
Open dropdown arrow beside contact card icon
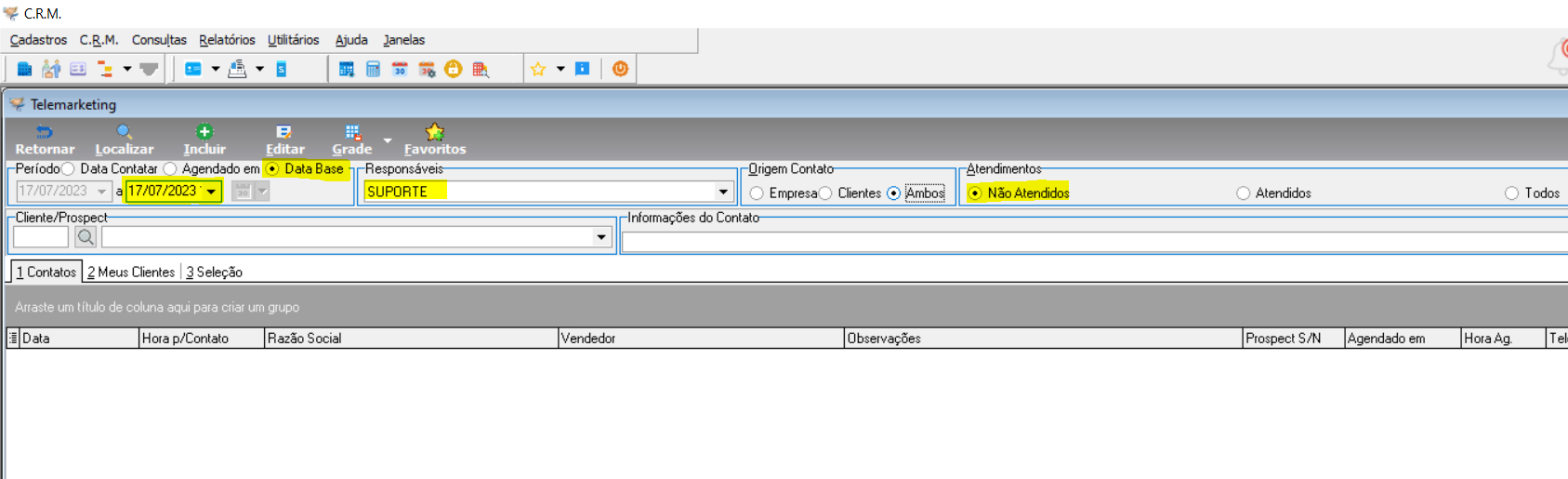click(216, 69)
